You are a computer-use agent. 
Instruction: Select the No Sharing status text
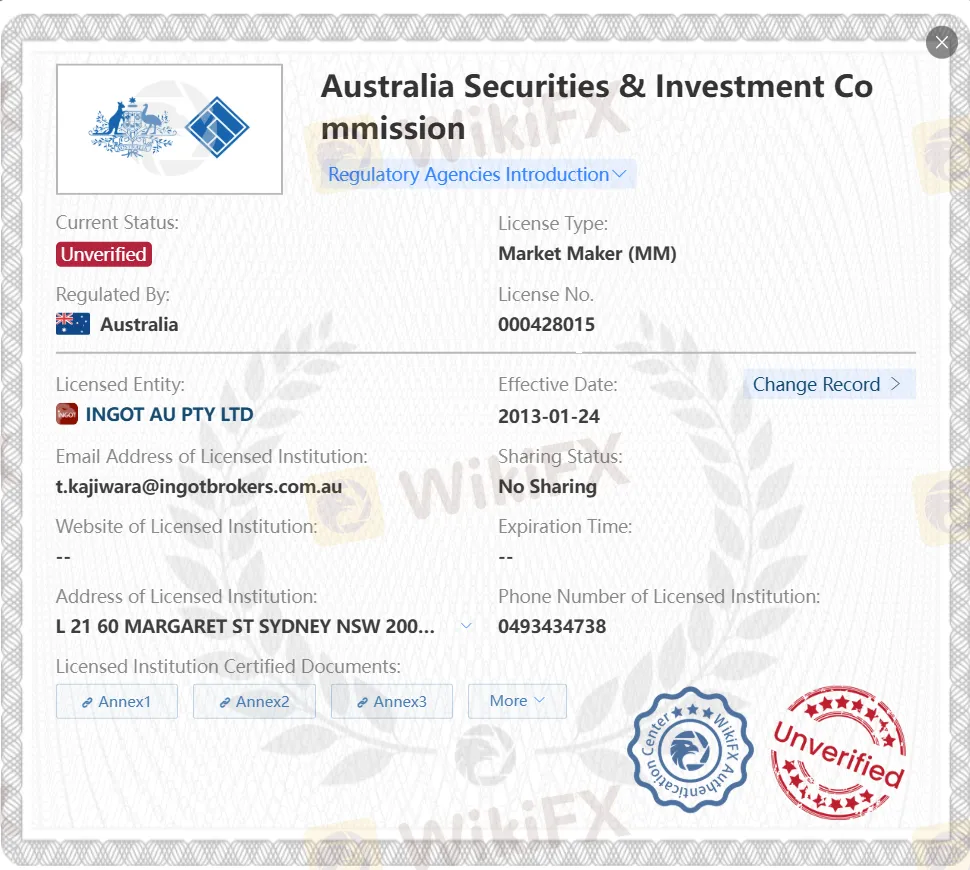coord(547,487)
